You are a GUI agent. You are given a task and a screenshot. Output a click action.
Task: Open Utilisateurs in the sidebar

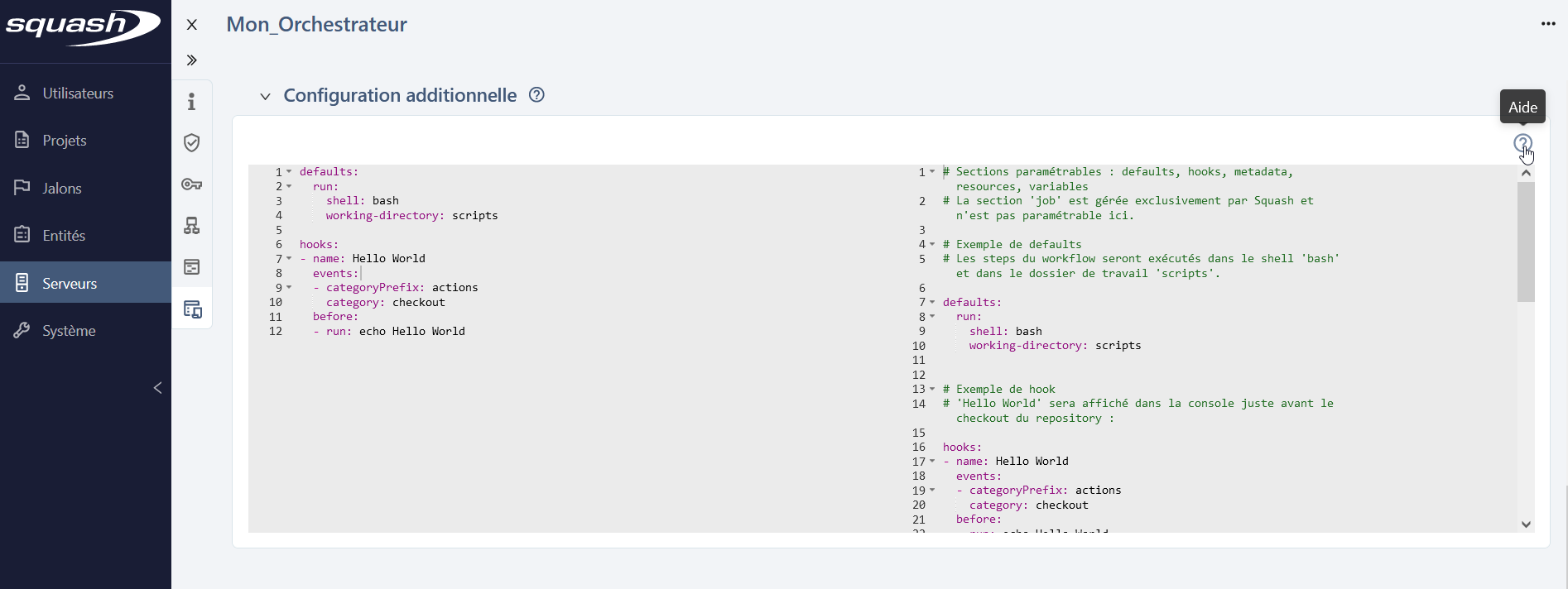[78, 93]
